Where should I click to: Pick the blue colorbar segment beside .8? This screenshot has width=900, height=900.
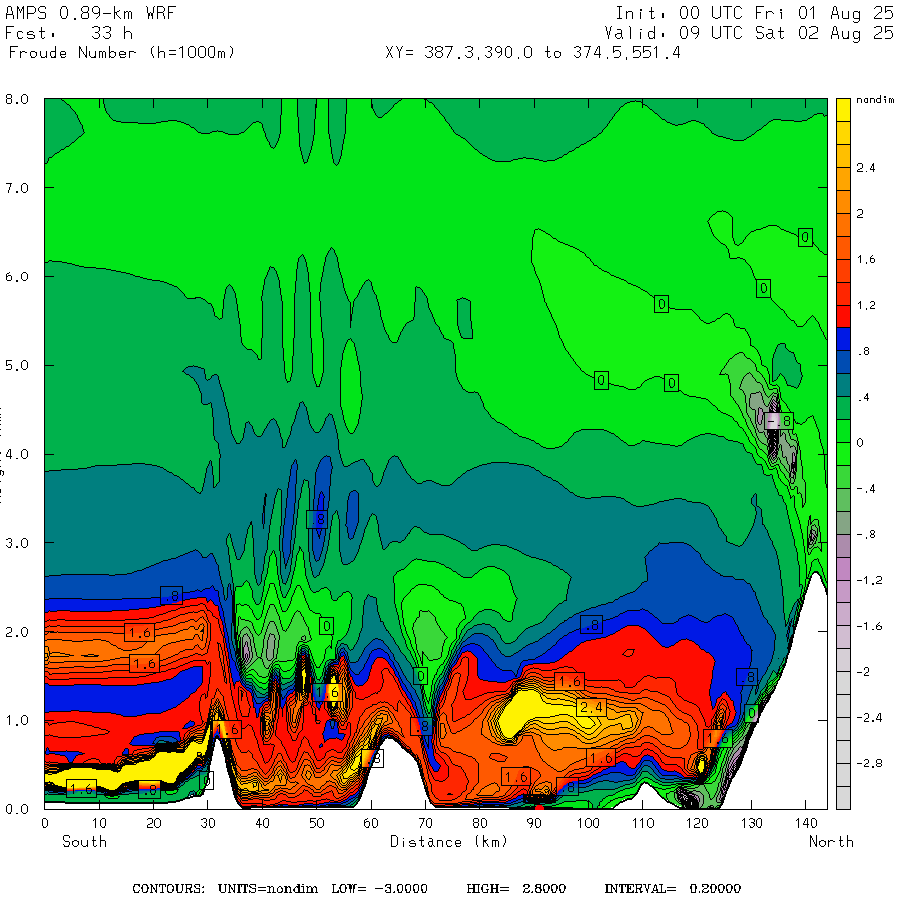coord(843,339)
